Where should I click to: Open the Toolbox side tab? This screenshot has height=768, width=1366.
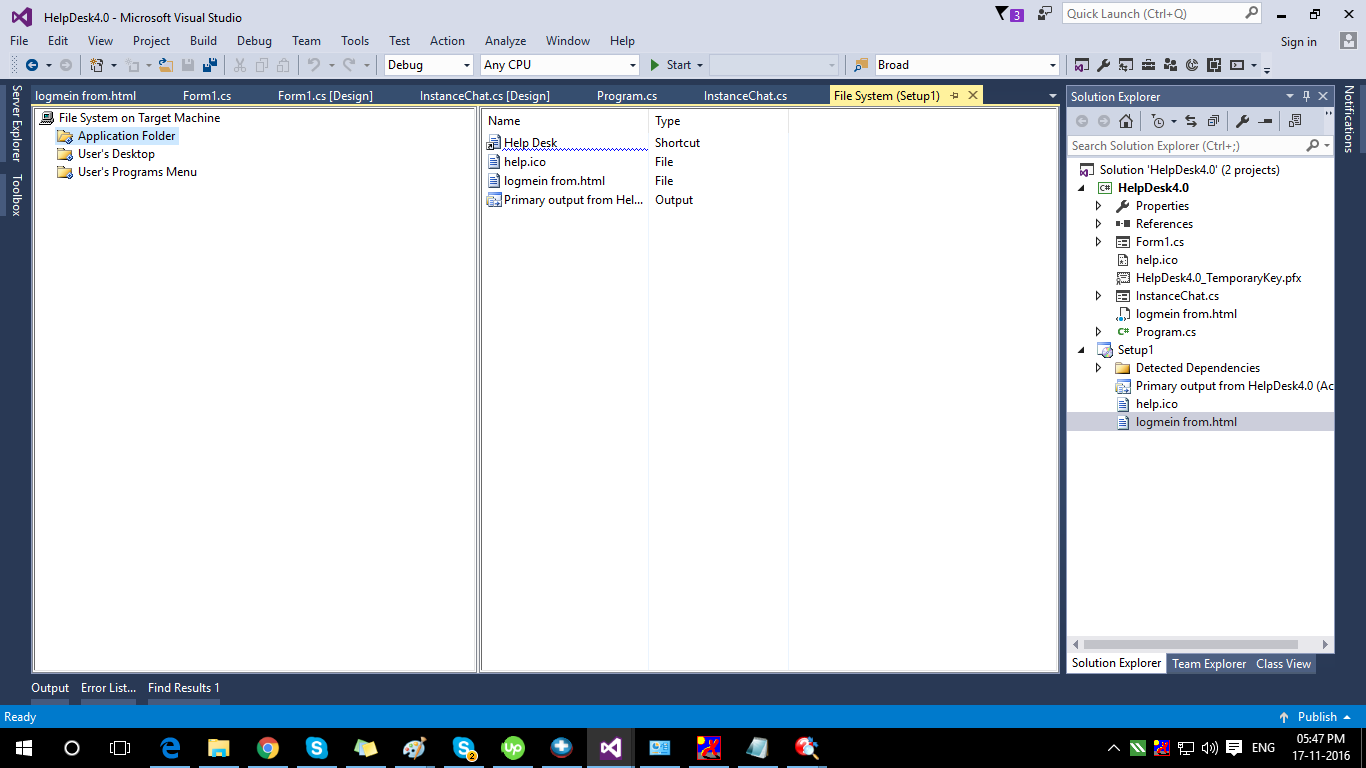[16, 195]
